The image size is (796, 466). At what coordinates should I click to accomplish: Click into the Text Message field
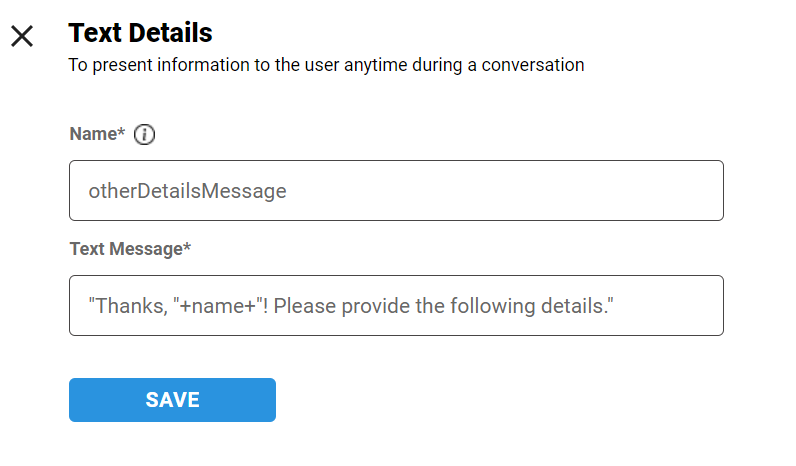click(396, 305)
